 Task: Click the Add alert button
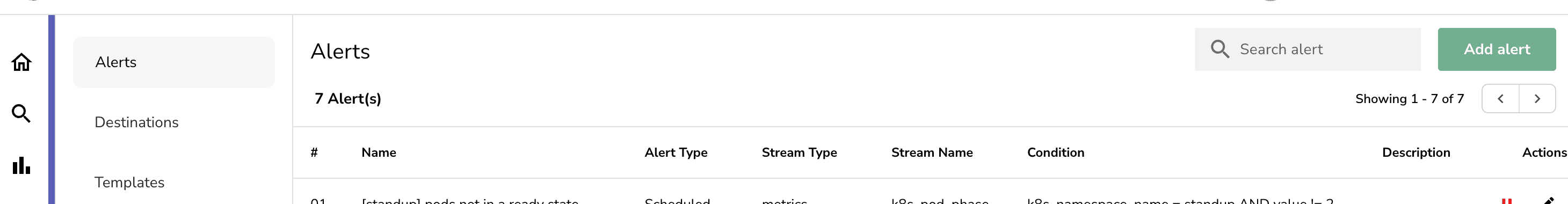(1496, 49)
